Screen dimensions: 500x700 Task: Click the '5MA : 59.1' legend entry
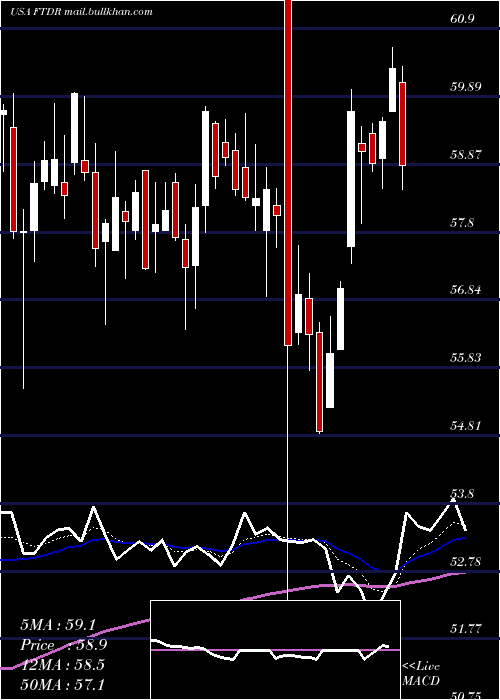point(58,625)
